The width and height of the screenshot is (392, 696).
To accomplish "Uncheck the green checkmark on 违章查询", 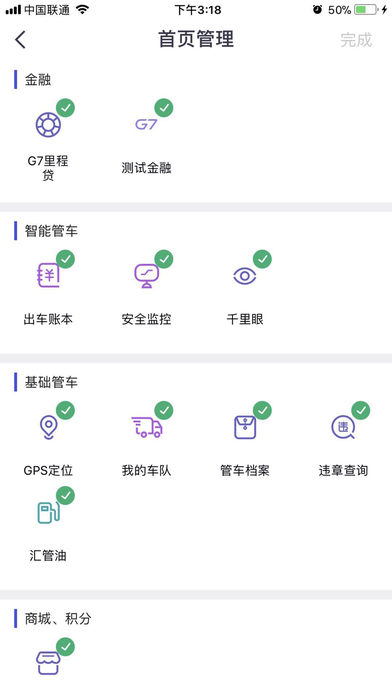I will [361, 410].
